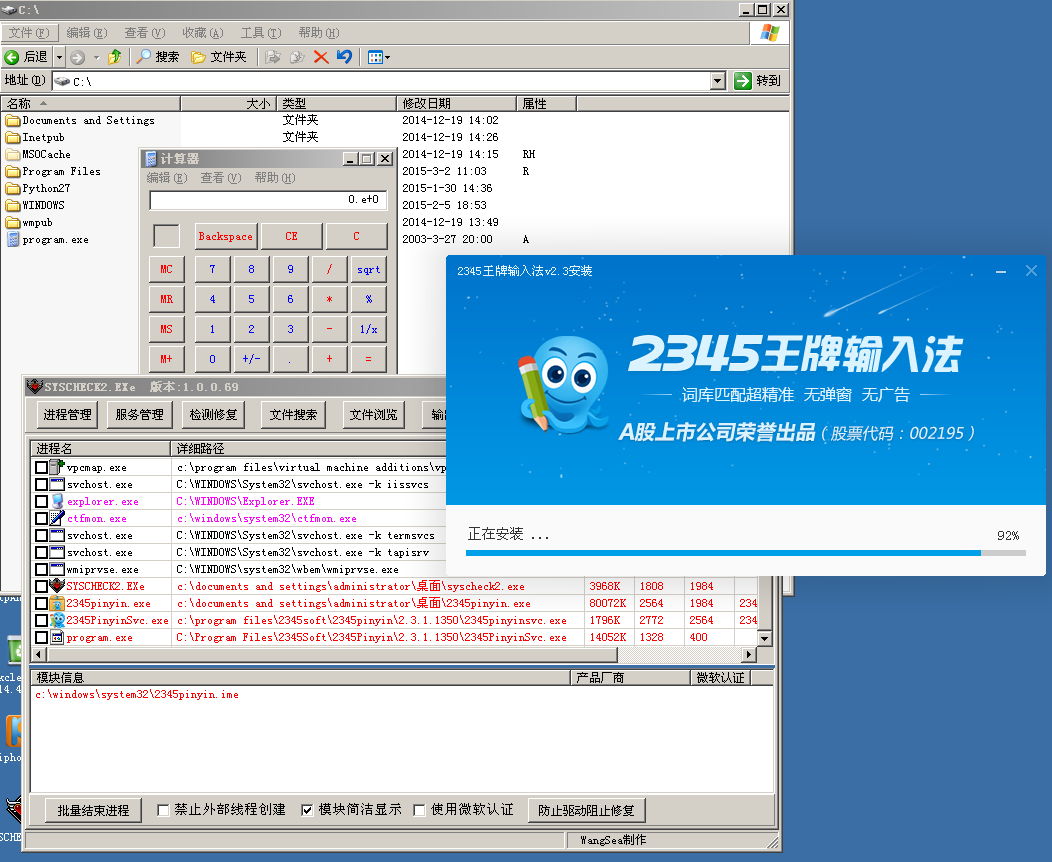The image size is (1052, 862).
Task: Toggle the Folders (文件夹) pane in Explorer
Action: (x=219, y=57)
